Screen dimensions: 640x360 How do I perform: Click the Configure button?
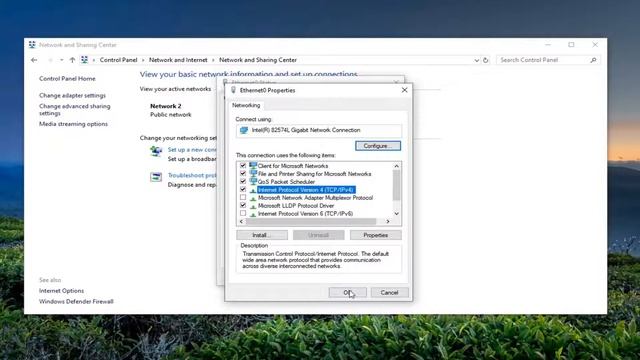click(378, 146)
